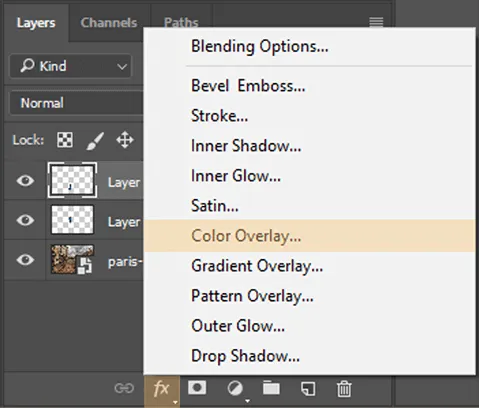
Task: Click the paris- smart object thumbnail
Action: pos(72,259)
